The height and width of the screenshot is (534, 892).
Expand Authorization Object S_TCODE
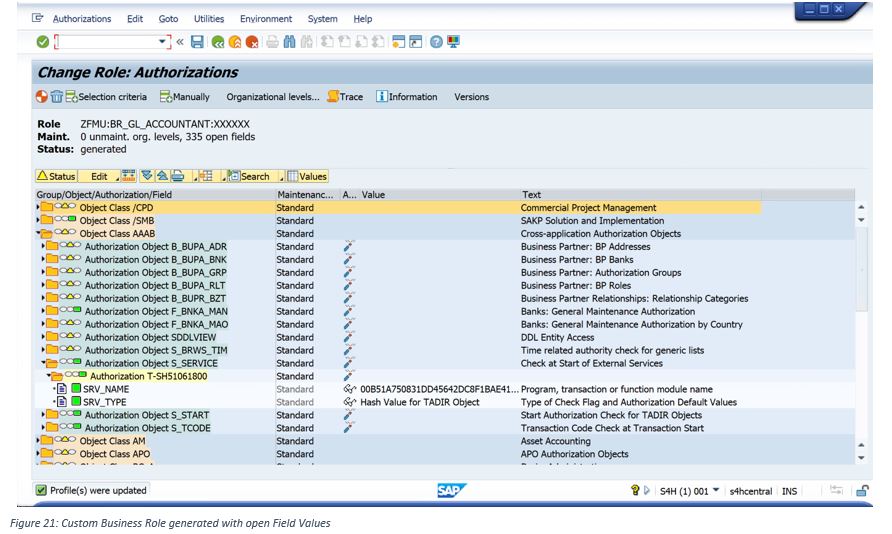[x=43, y=428]
